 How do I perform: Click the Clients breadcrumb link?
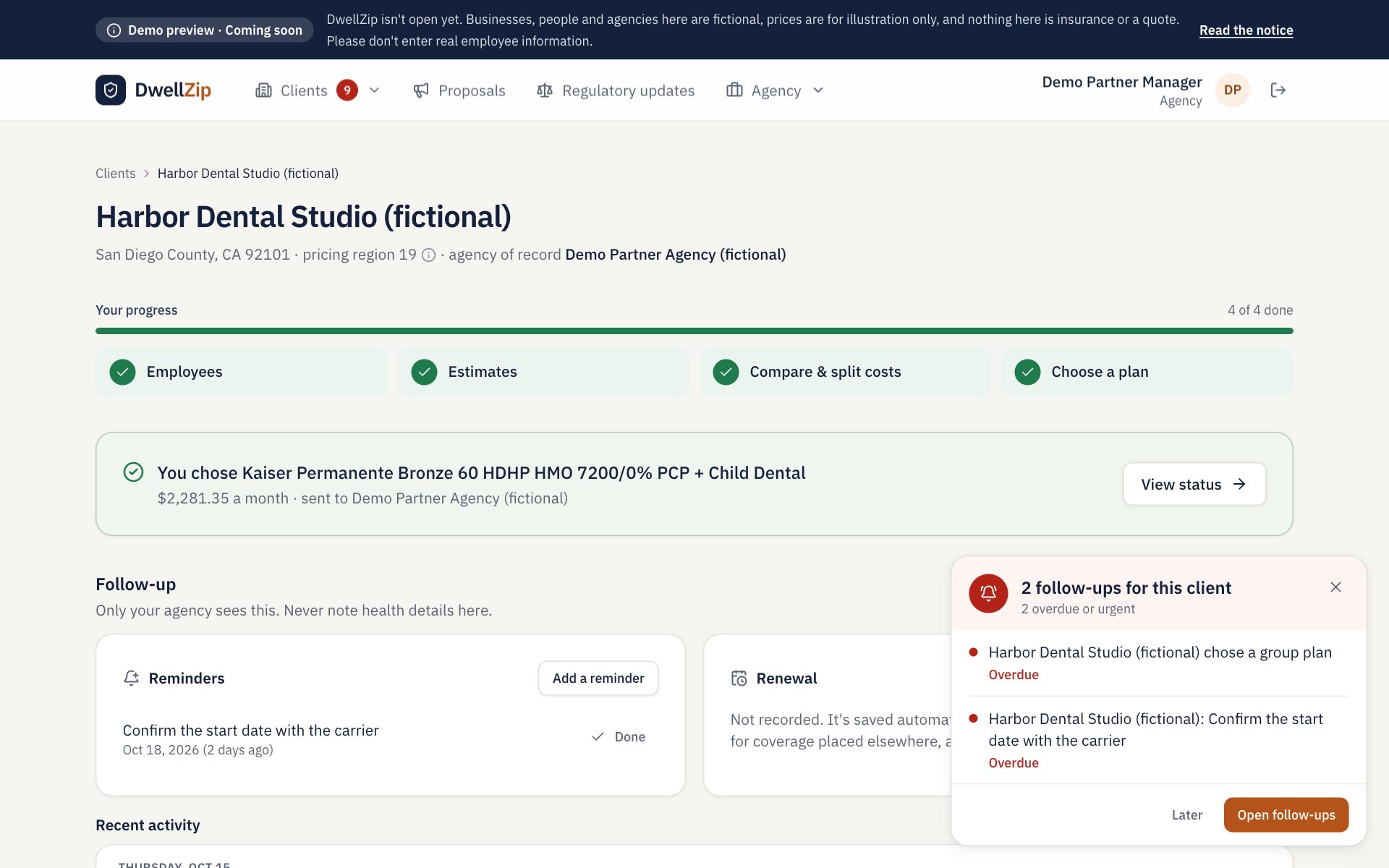[x=116, y=174]
